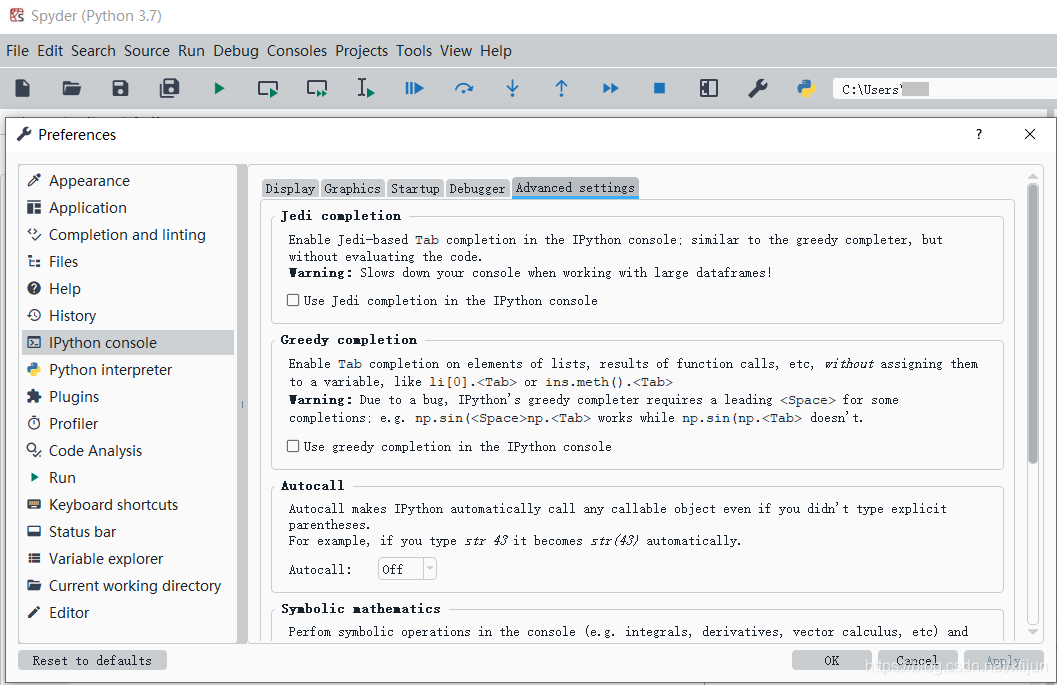This screenshot has width=1057, height=685.
Task: Click Step into down-arrow icon
Action: click(x=512, y=88)
